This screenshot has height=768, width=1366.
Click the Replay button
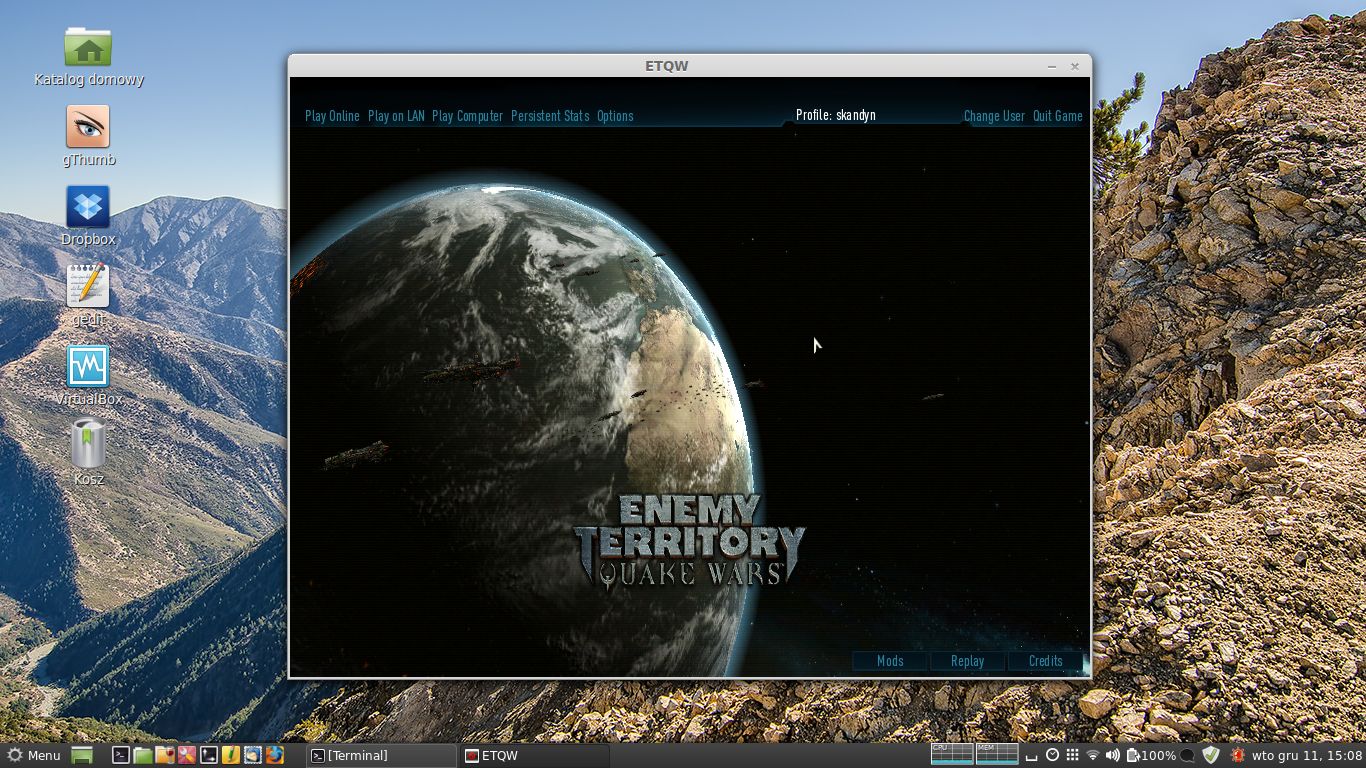(x=967, y=661)
